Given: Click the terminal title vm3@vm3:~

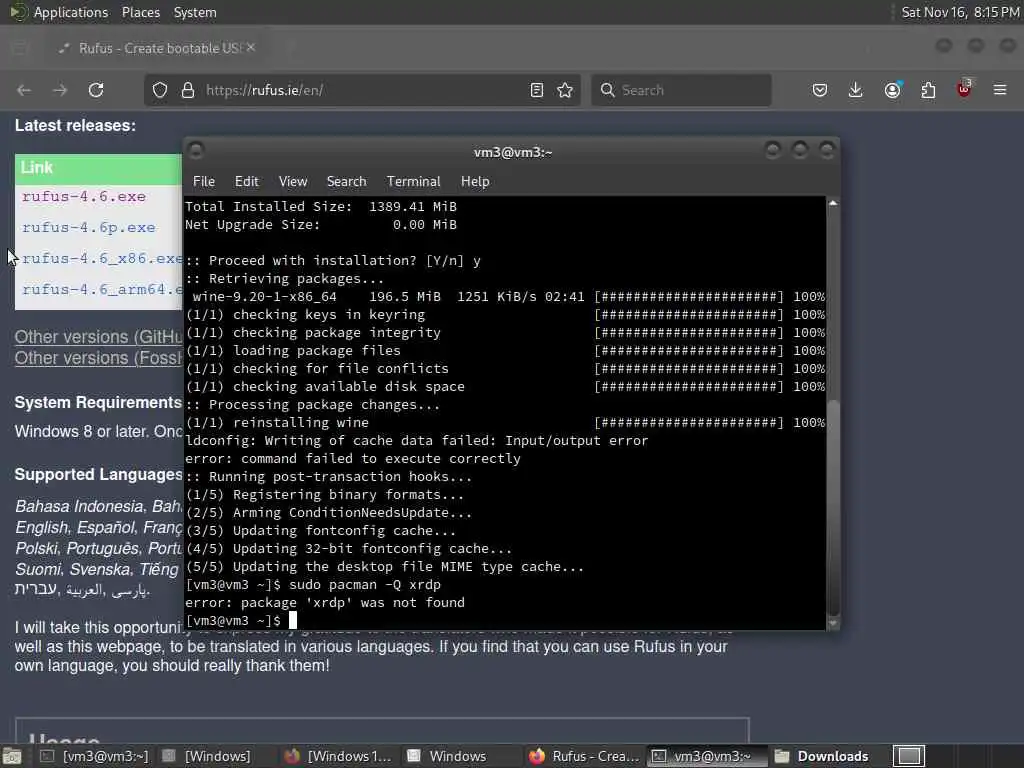Looking at the screenshot, I should coord(513,152).
